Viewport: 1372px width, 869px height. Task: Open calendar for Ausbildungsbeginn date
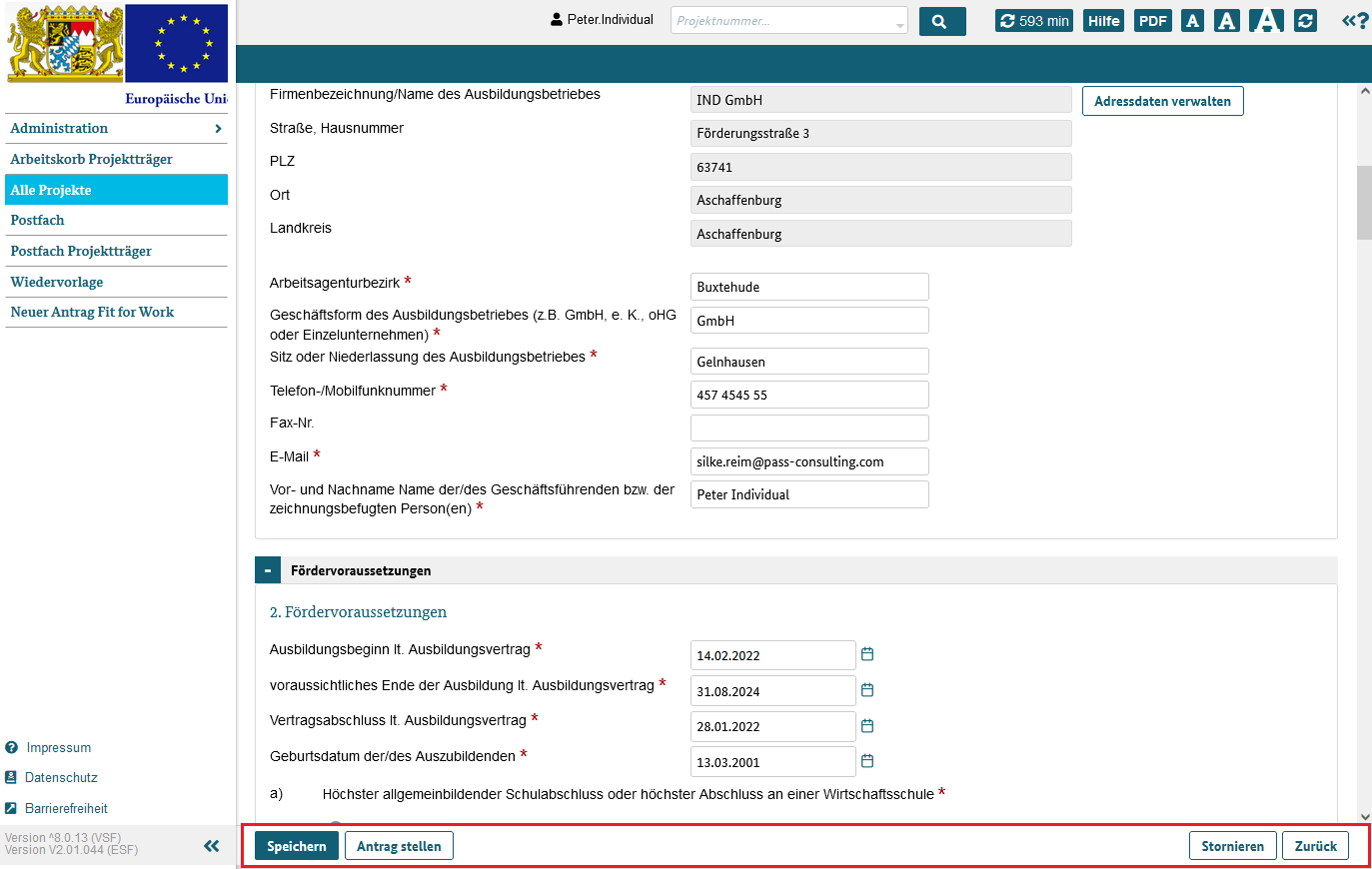[x=867, y=654]
